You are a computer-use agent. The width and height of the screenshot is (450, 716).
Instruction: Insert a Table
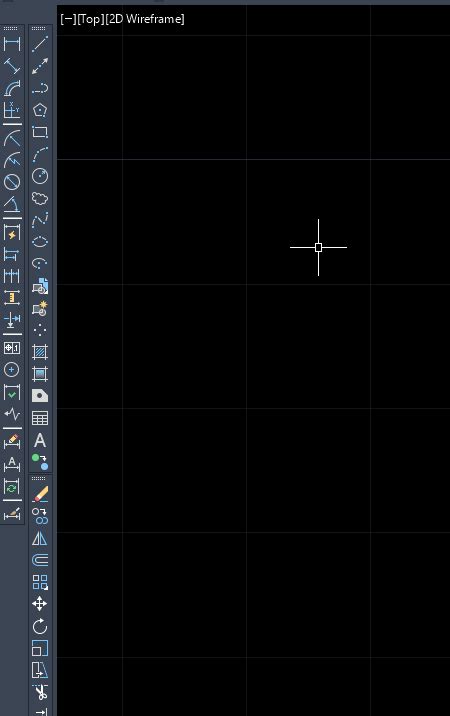click(x=40, y=418)
